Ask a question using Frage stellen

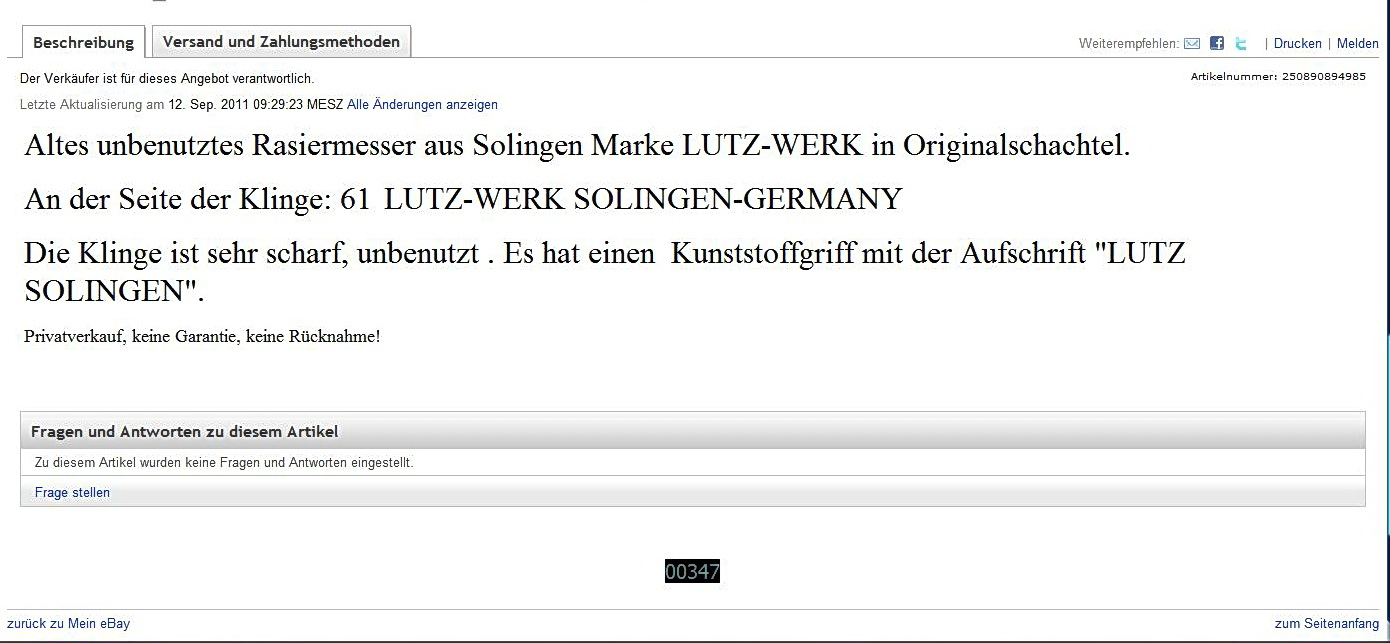pyautogui.click(x=72, y=493)
